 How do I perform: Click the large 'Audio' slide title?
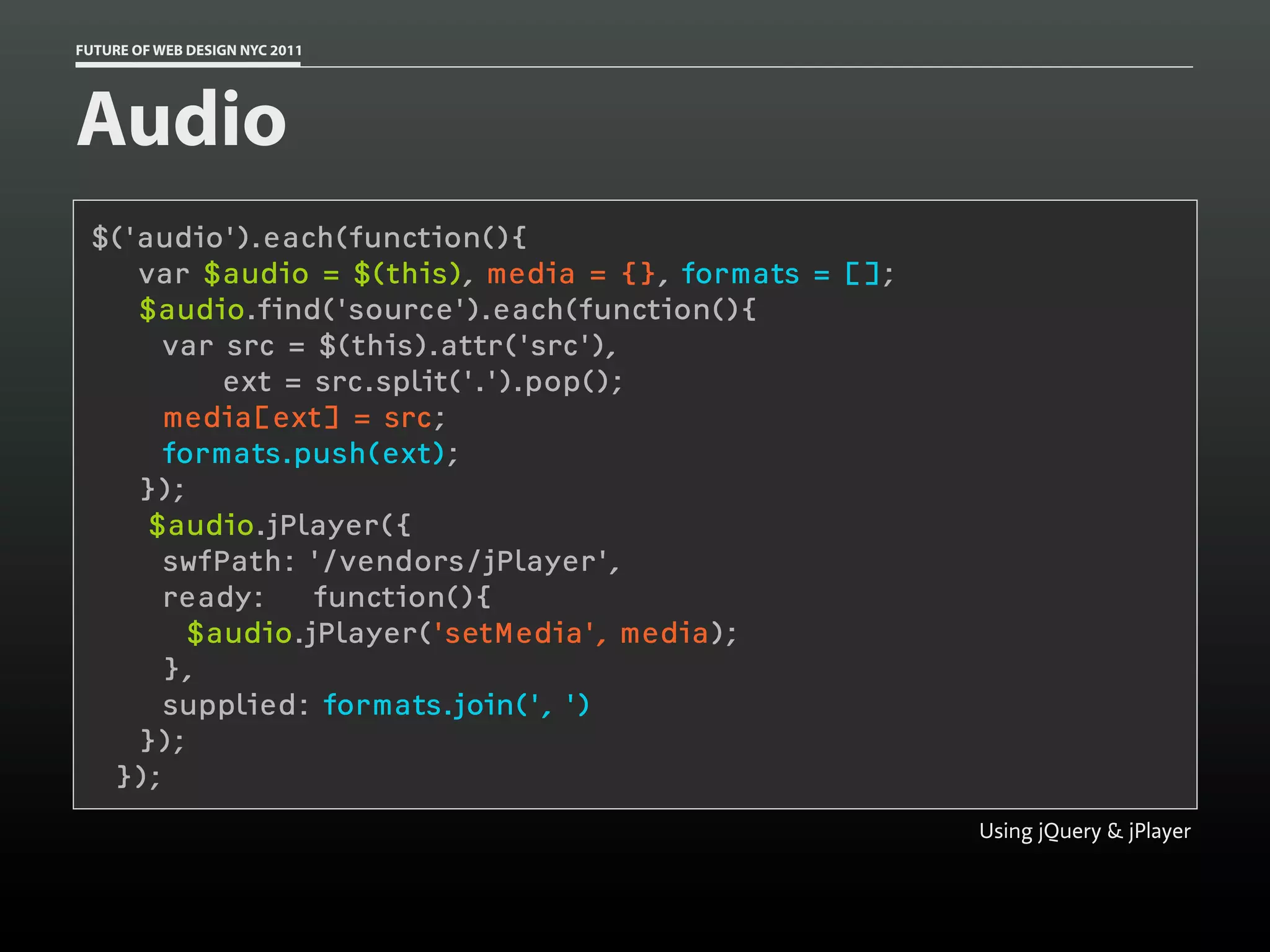pos(181,119)
